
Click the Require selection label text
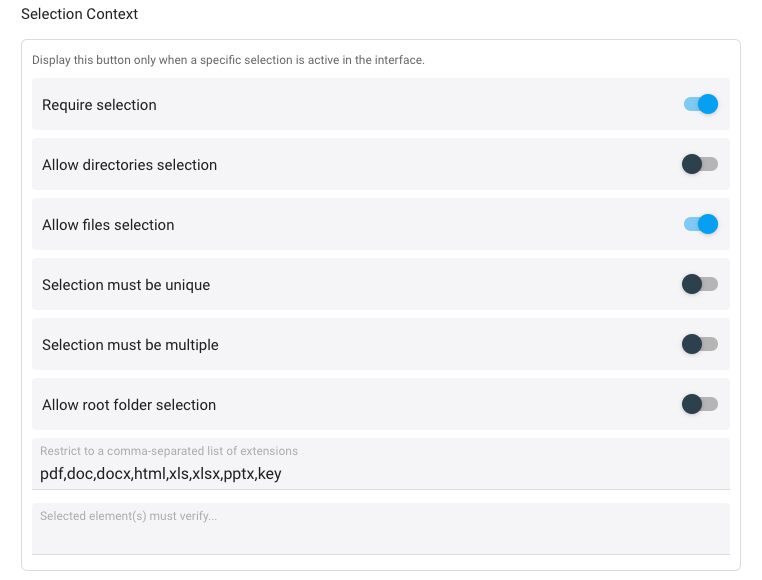[99, 105]
